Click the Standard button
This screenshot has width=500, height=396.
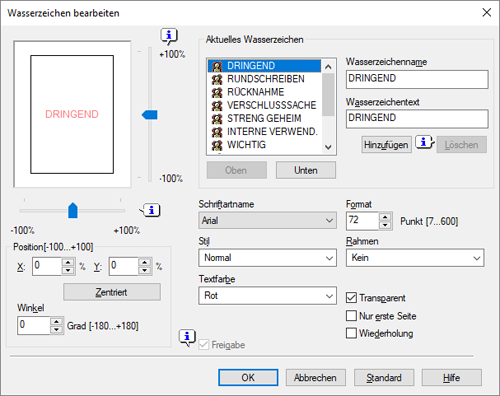(384, 378)
